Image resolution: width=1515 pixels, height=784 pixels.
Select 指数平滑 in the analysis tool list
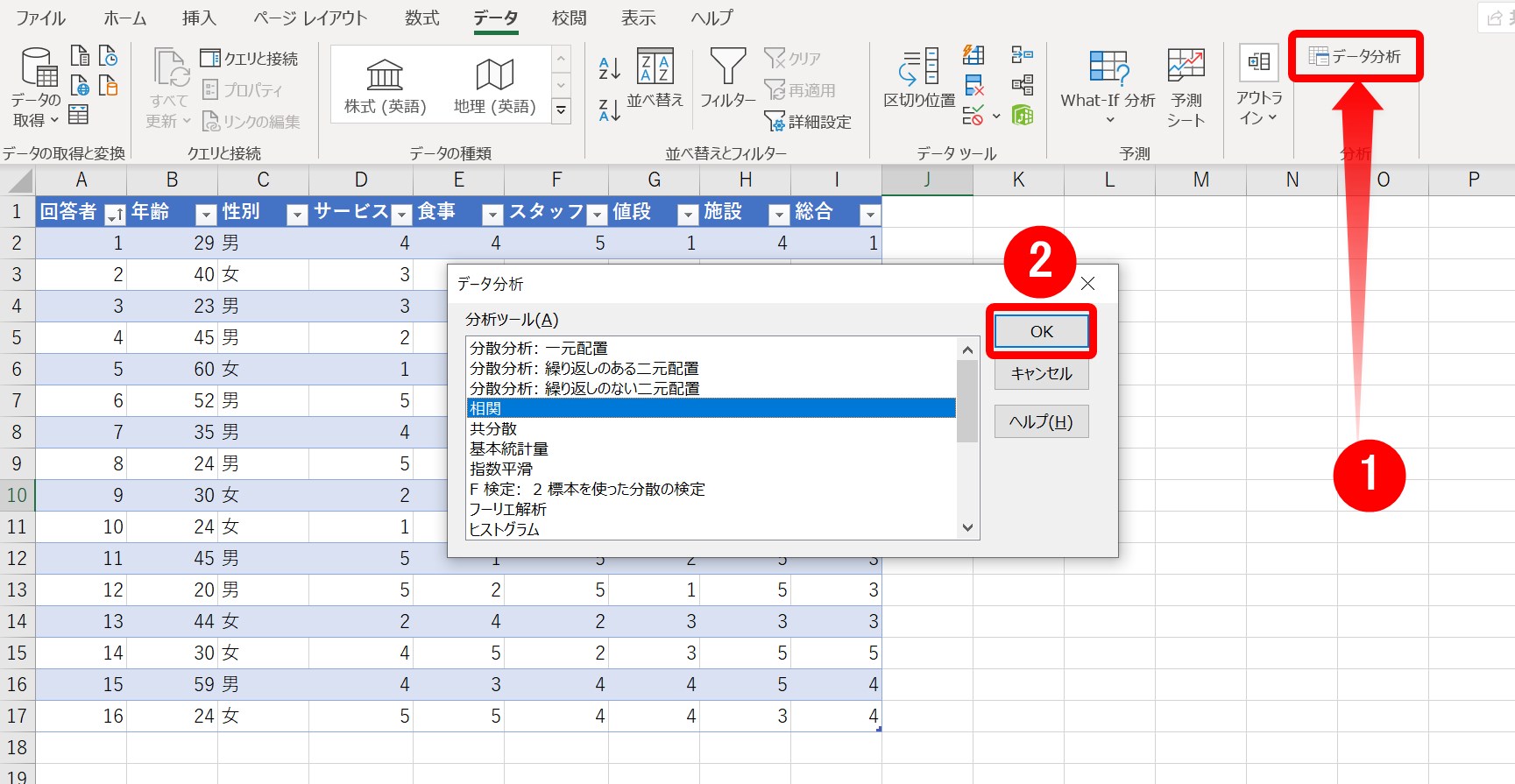tap(711, 470)
